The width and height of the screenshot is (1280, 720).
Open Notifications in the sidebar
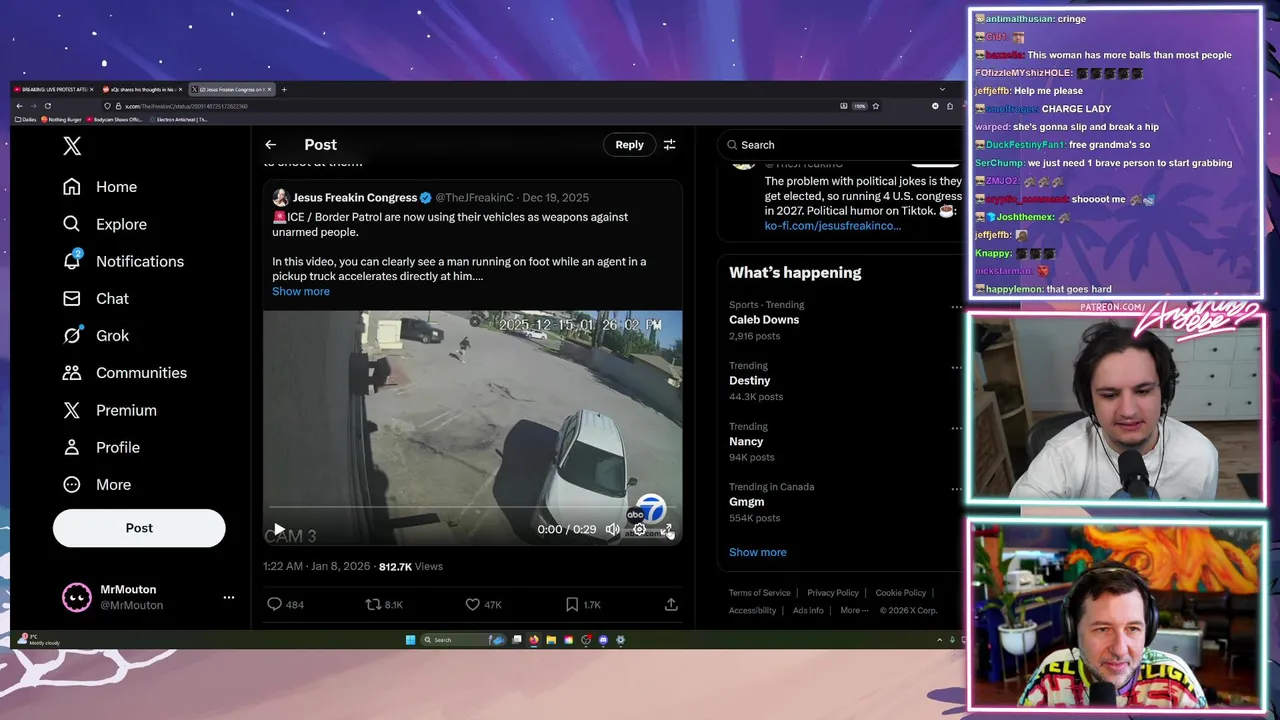[x=125, y=261]
